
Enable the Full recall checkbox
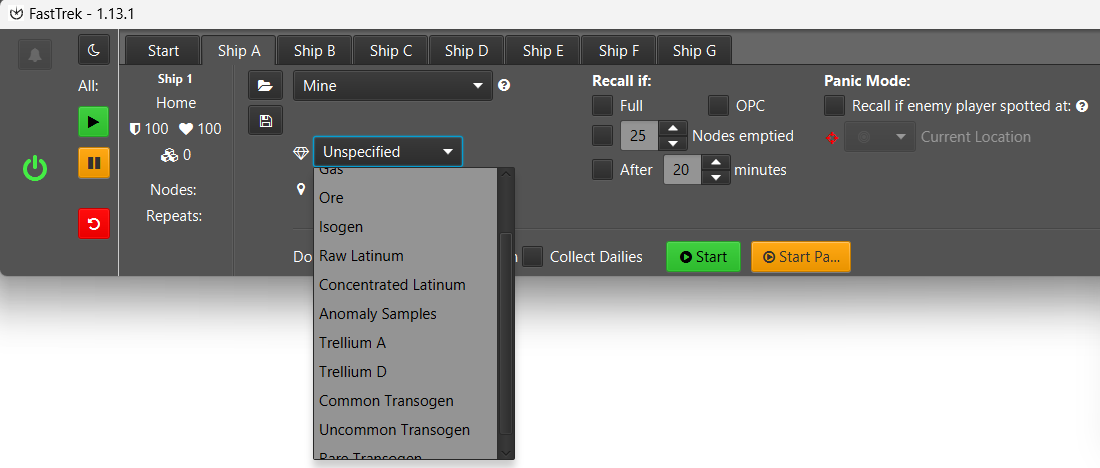pos(603,106)
